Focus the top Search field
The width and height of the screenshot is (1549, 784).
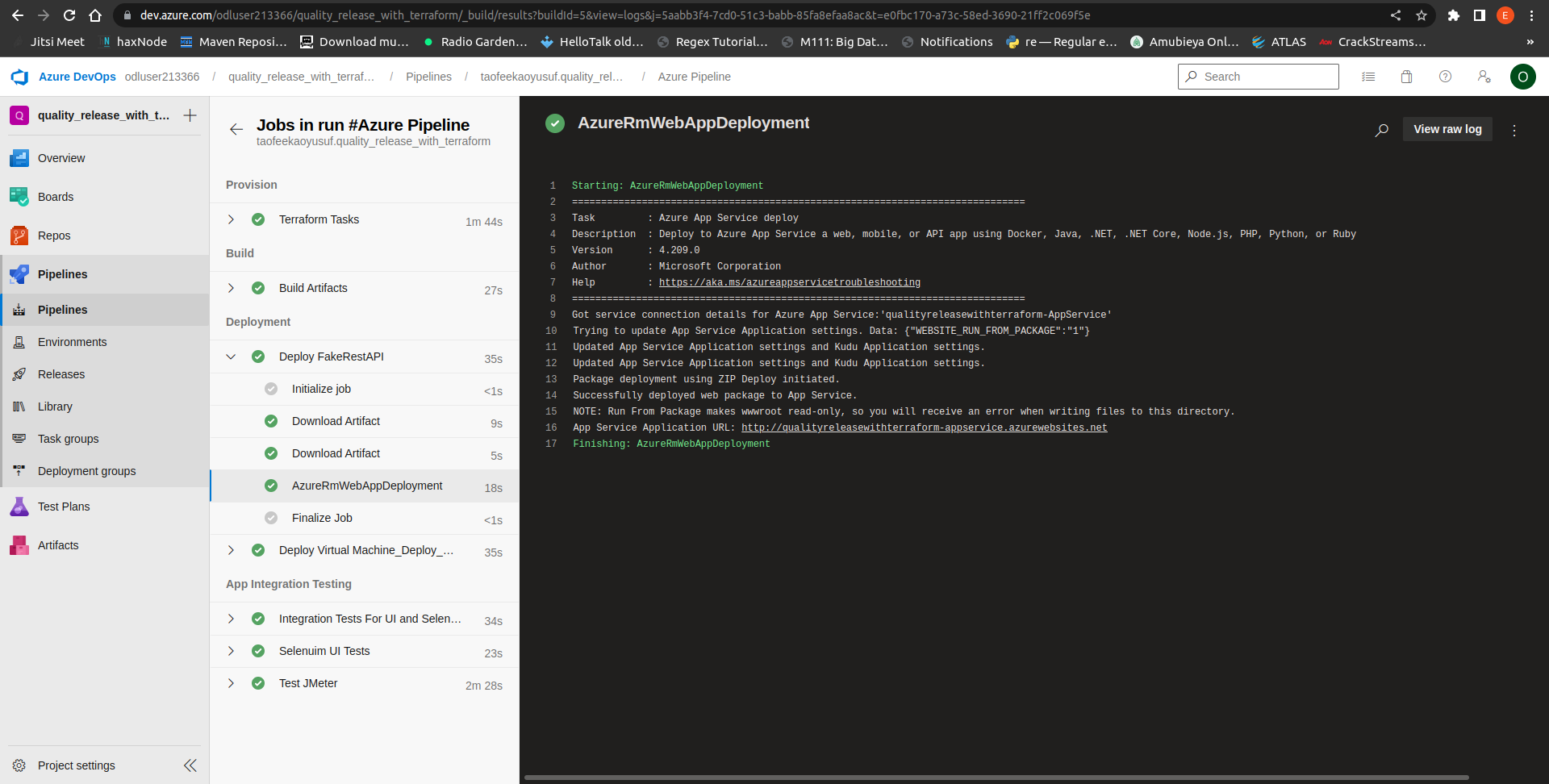(1259, 77)
